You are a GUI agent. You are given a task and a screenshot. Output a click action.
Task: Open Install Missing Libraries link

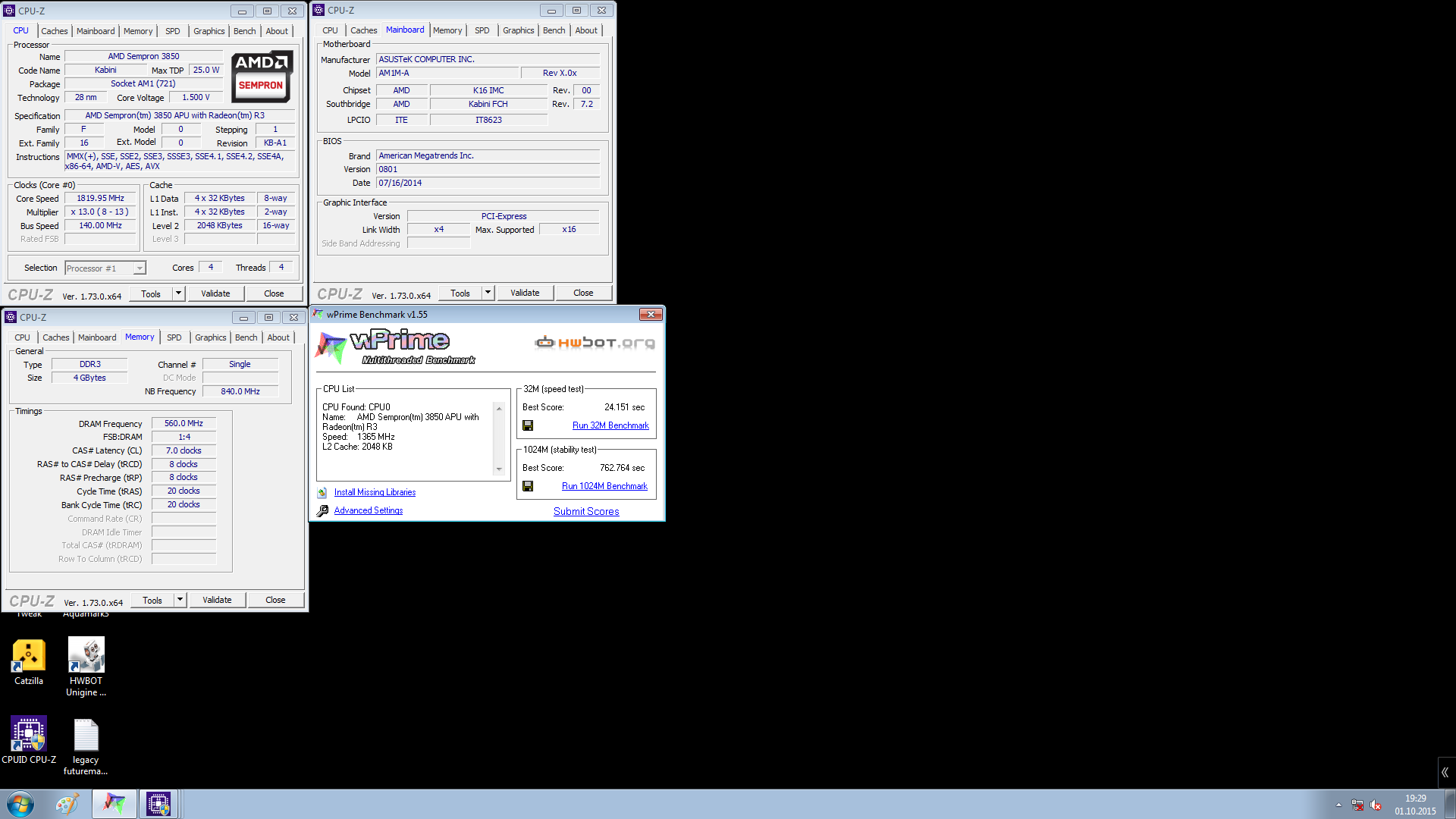[x=375, y=492]
